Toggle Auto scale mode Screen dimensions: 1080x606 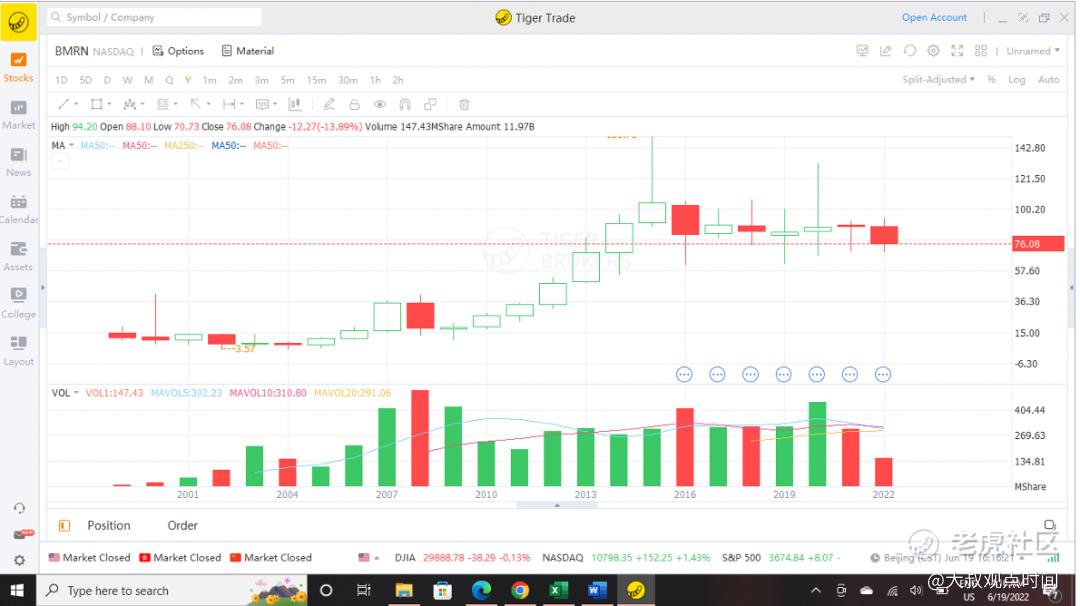[x=1048, y=80]
